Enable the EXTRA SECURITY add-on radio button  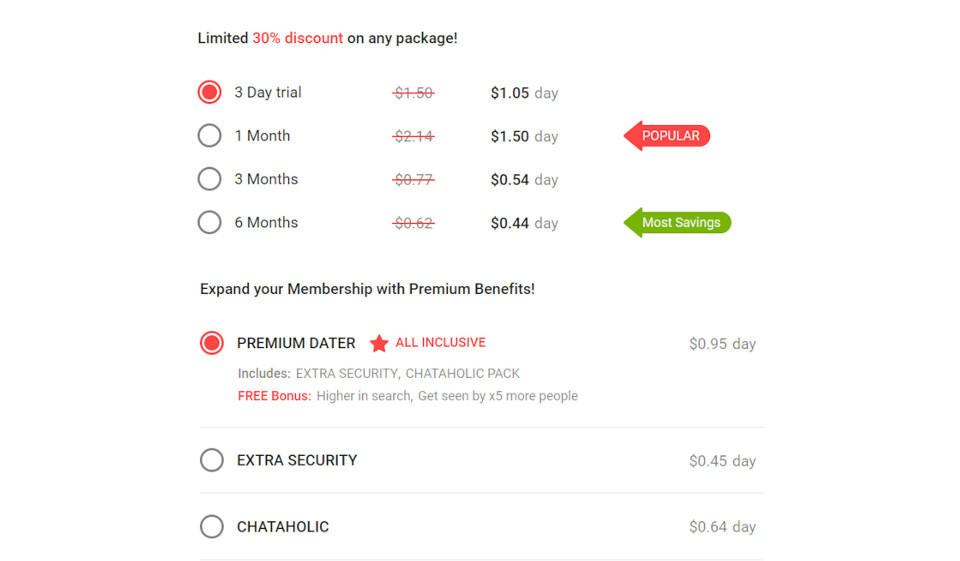tap(212, 460)
